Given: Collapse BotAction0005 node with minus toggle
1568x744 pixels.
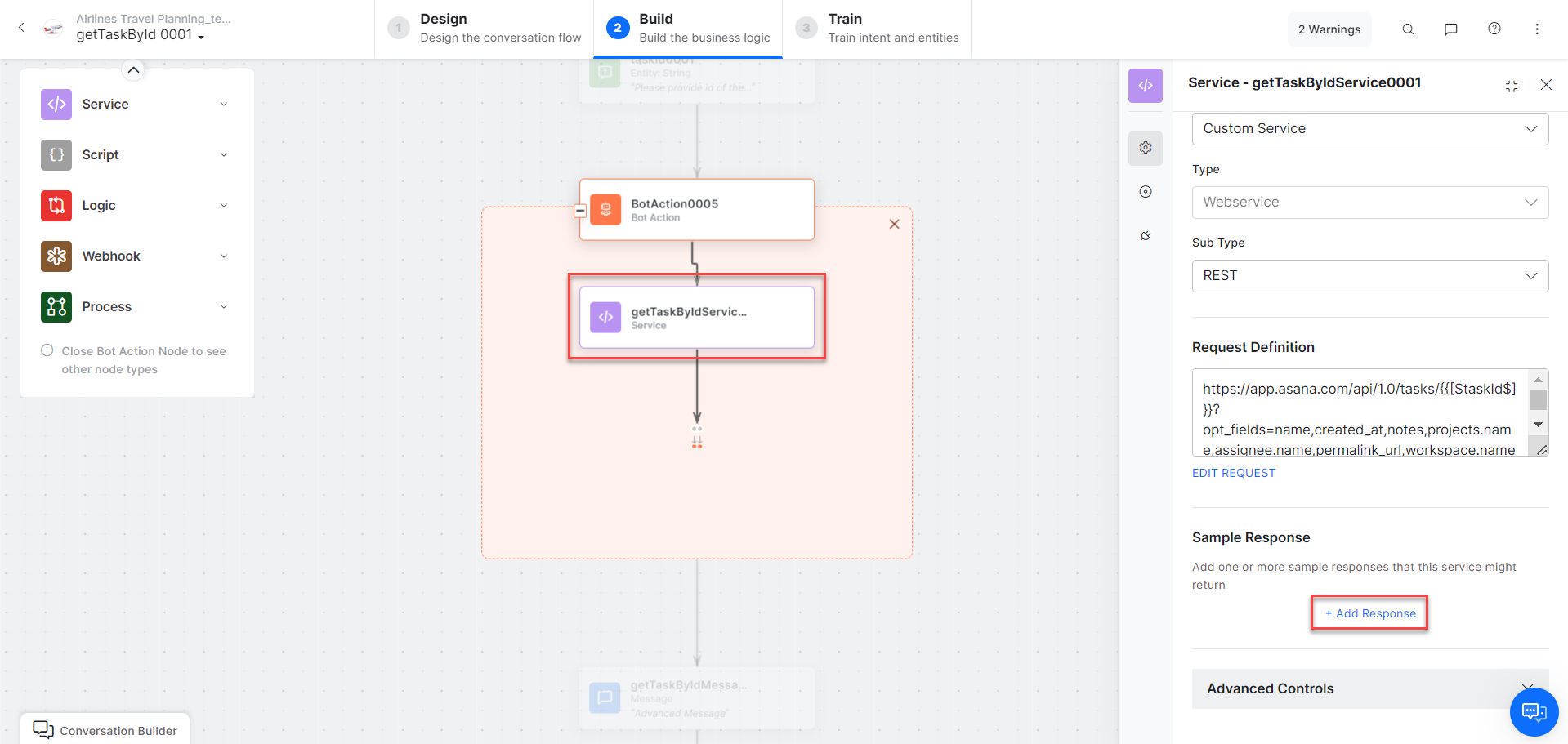Looking at the screenshot, I should point(580,211).
